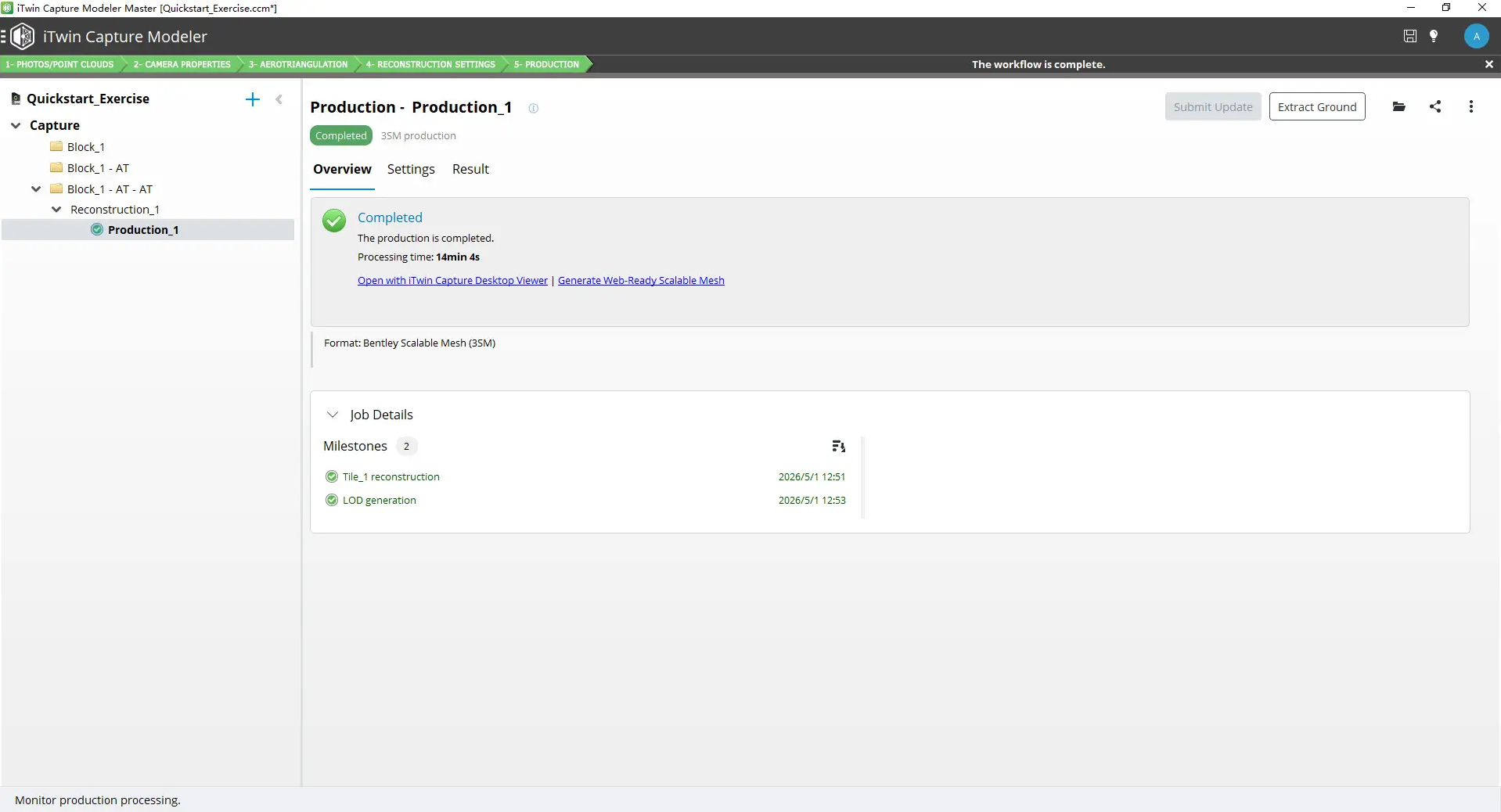Click the timestamp 2026/5/1 12:53

click(x=812, y=500)
